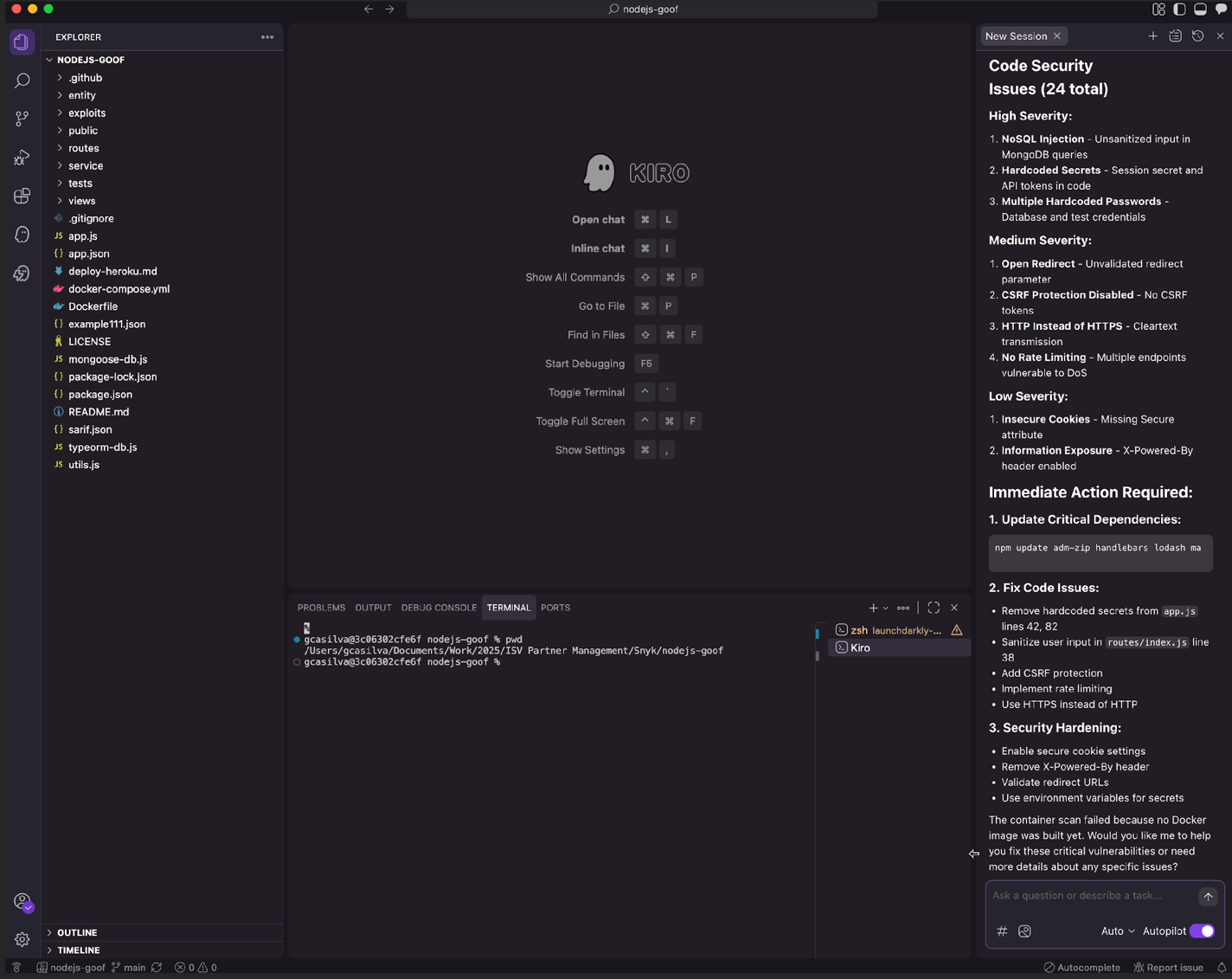Image resolution: width=1232 pixels, height=979 pixels.
Task: Create new terminal plus icon
Action: (873, 608)
